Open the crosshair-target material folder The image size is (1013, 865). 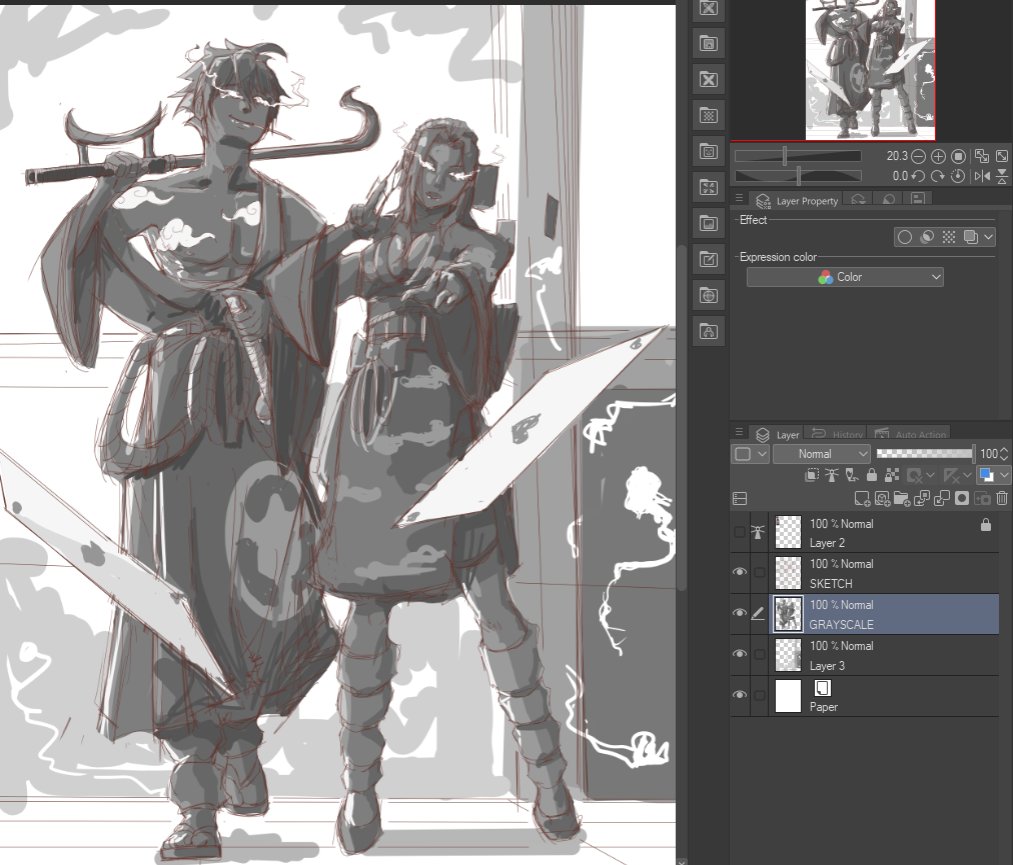coord(709,296)
